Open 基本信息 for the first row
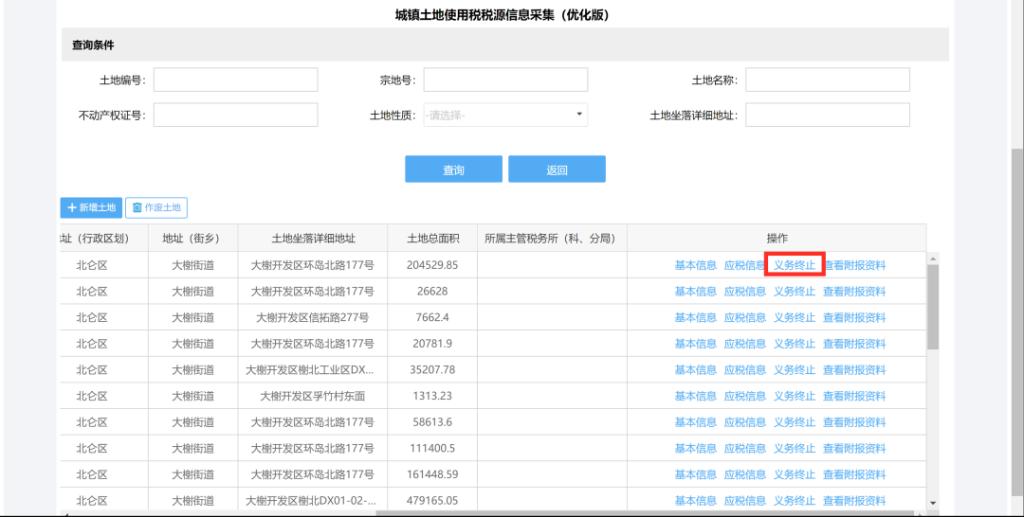The image size is (1024, 517). [x=695, y=265]
